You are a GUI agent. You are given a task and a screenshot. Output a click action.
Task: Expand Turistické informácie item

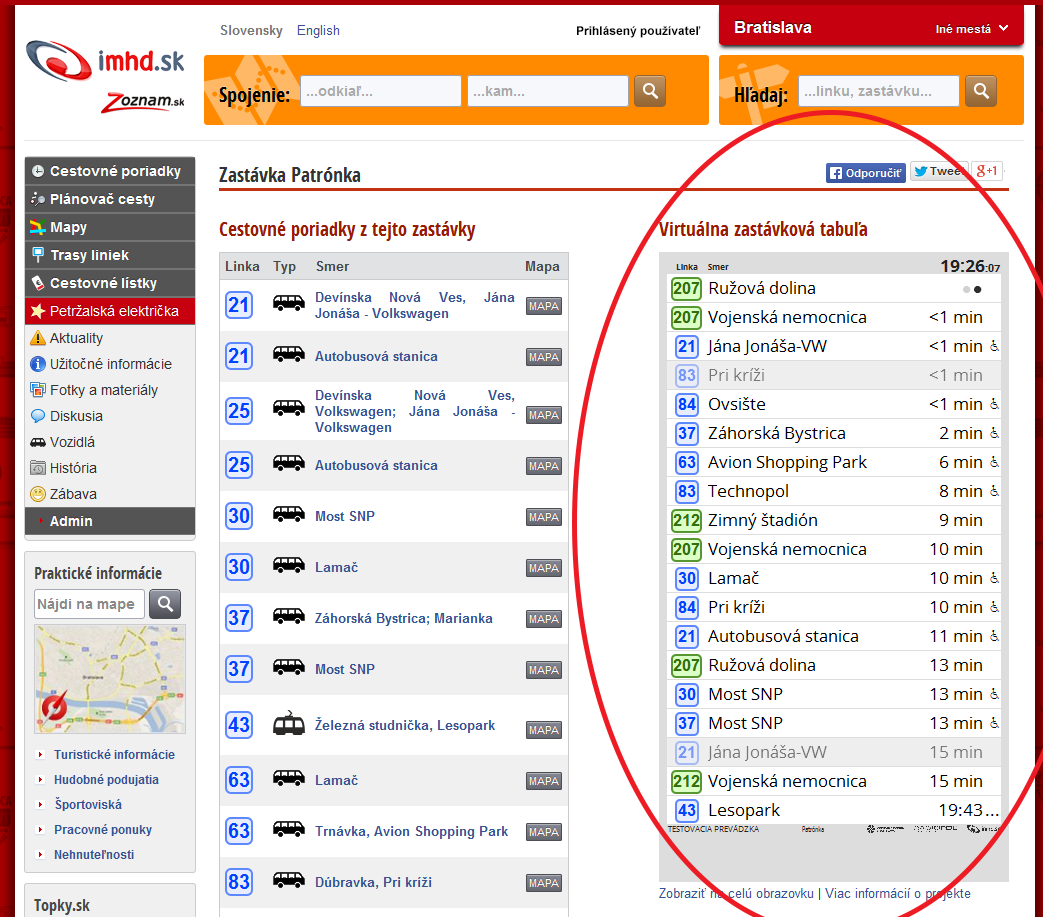coord(114,755)
